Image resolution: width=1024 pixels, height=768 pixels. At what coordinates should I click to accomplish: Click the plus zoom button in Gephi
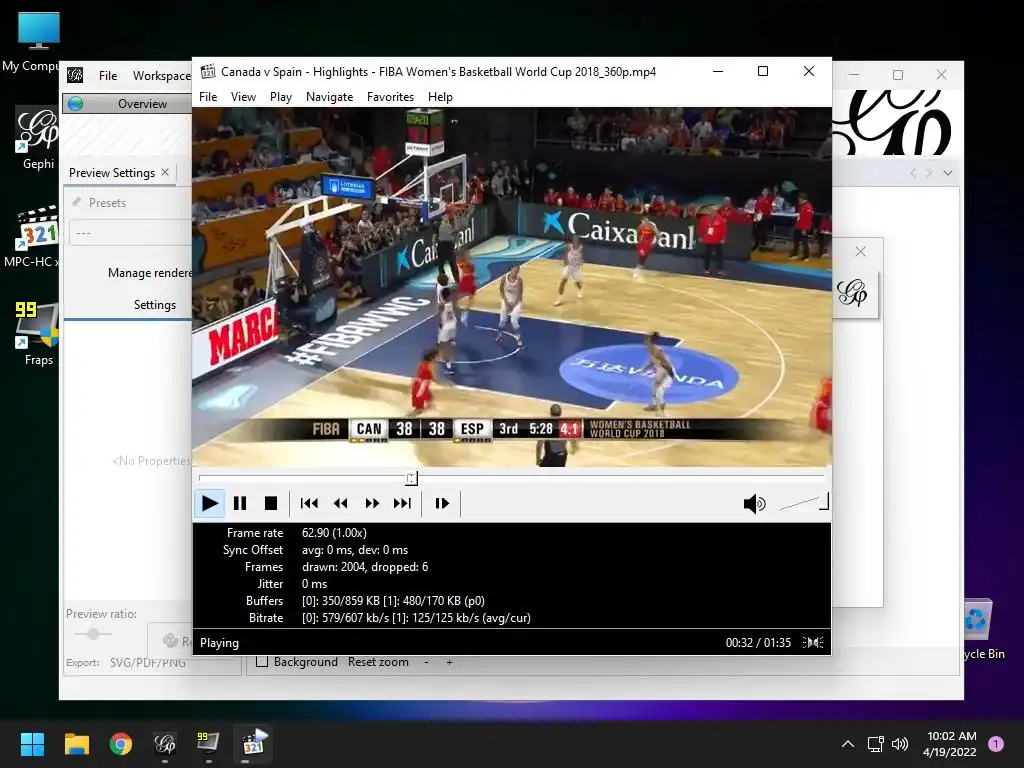pyautogui.click(x=449, y=662)
